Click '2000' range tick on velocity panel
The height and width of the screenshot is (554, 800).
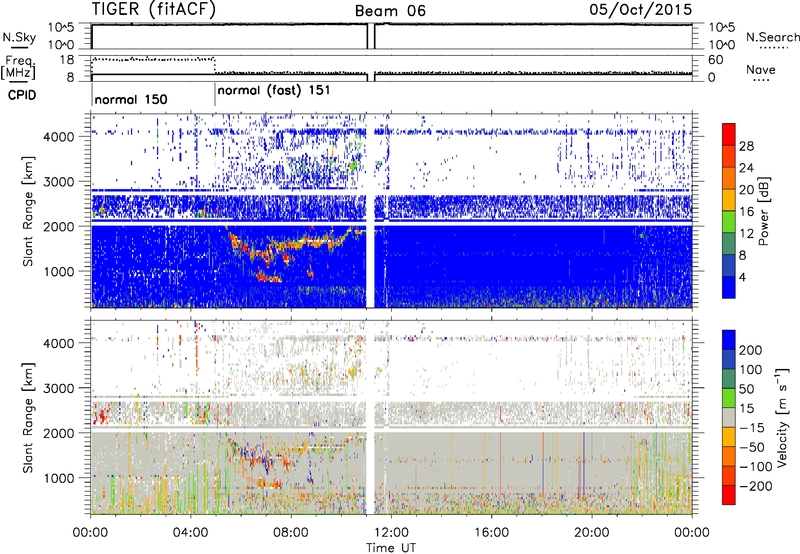click(59, 433)
